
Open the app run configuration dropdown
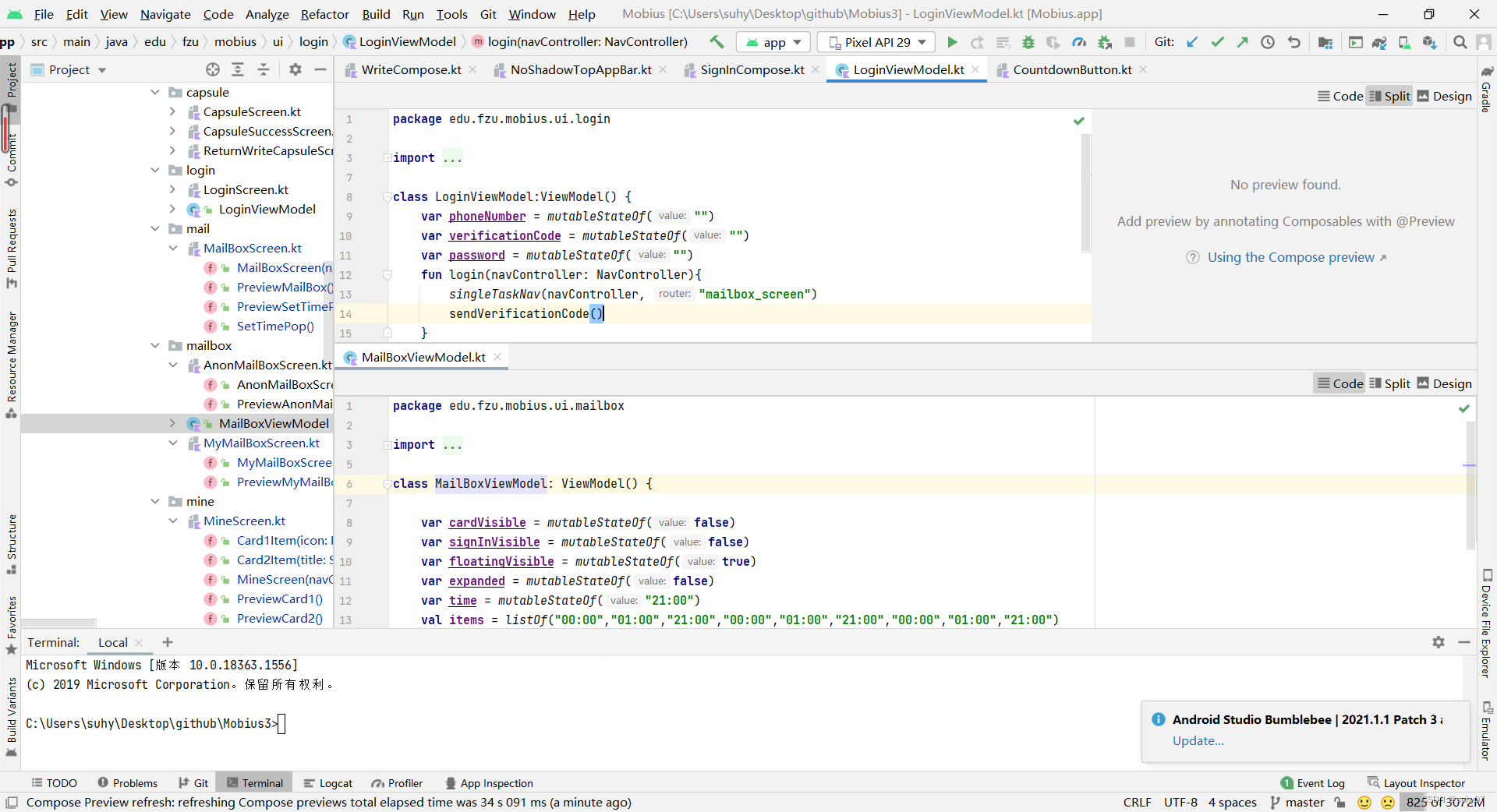(773, 42)
